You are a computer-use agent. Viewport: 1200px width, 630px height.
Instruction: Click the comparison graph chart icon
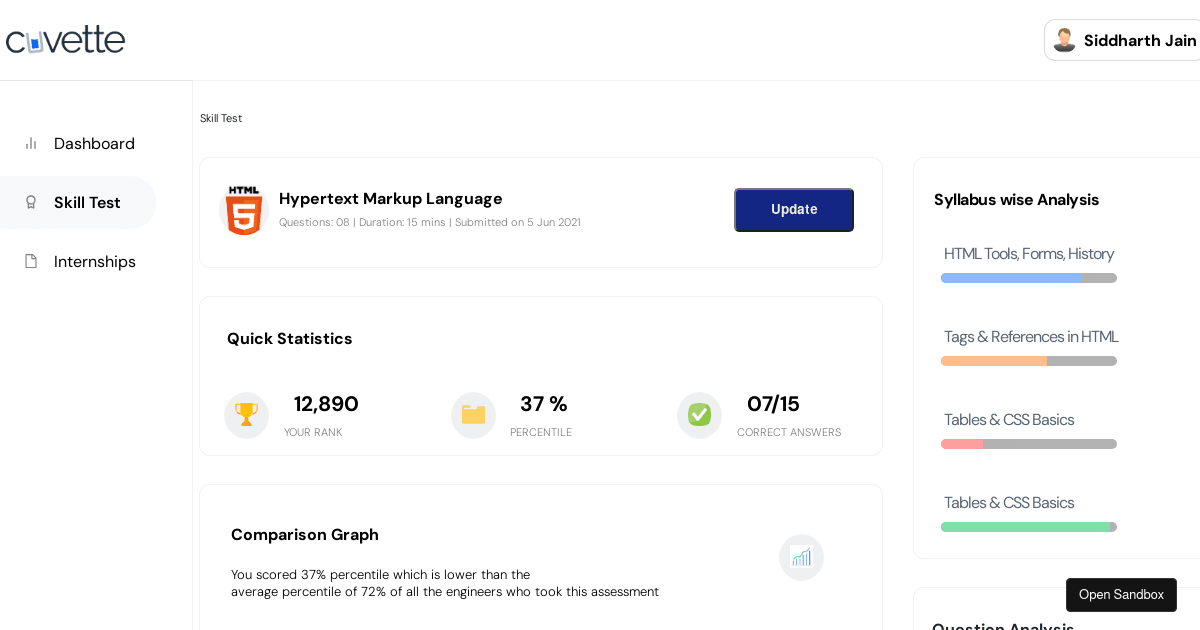pos(801,557)
